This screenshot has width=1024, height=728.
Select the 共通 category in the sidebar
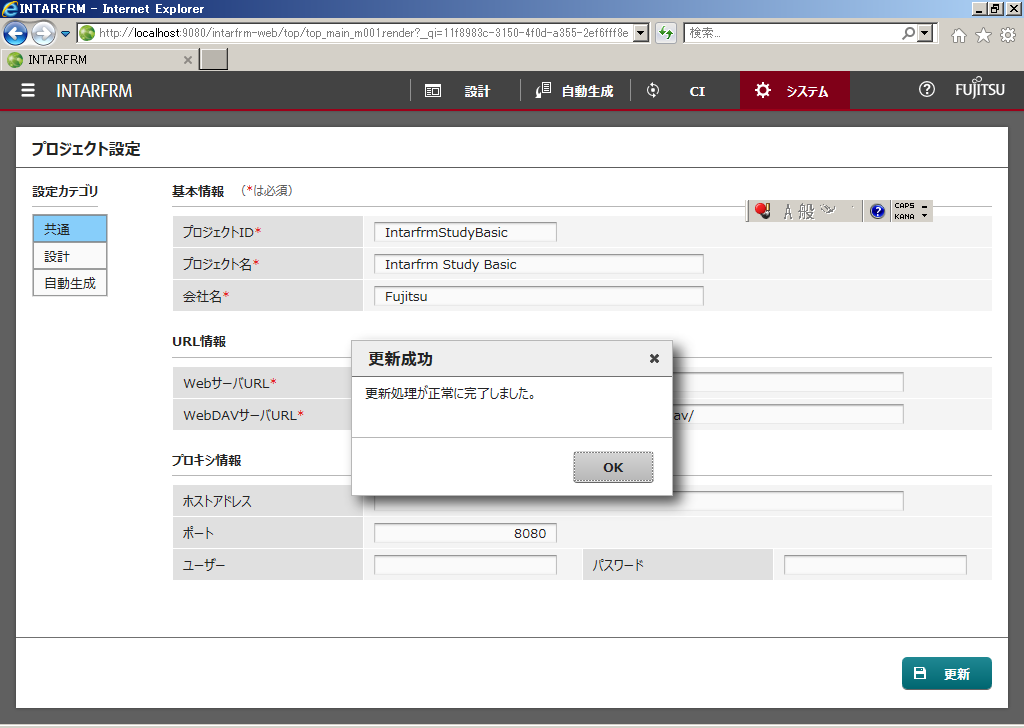[69, 228]
